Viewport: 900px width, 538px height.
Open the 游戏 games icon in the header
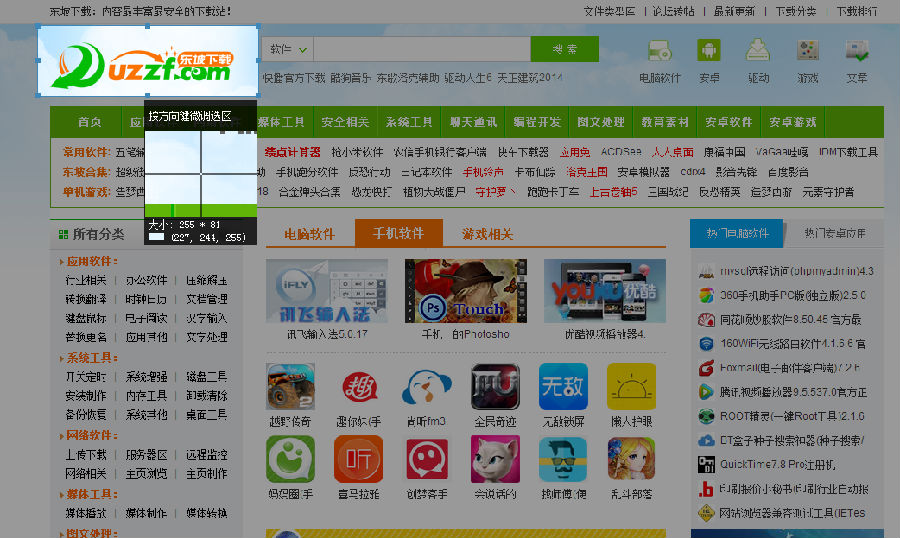pyautogui.click(x=808, y=51)
